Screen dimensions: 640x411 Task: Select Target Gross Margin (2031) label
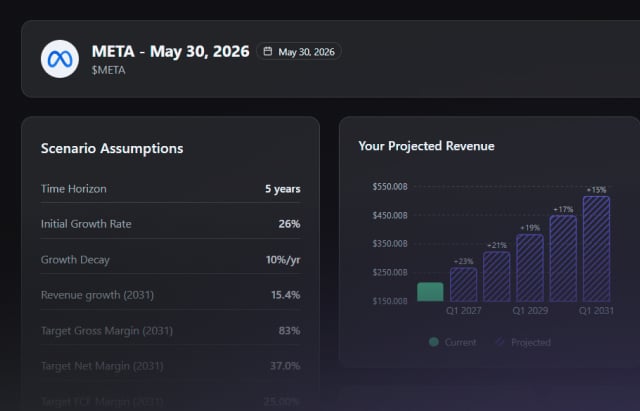[107, 330]
